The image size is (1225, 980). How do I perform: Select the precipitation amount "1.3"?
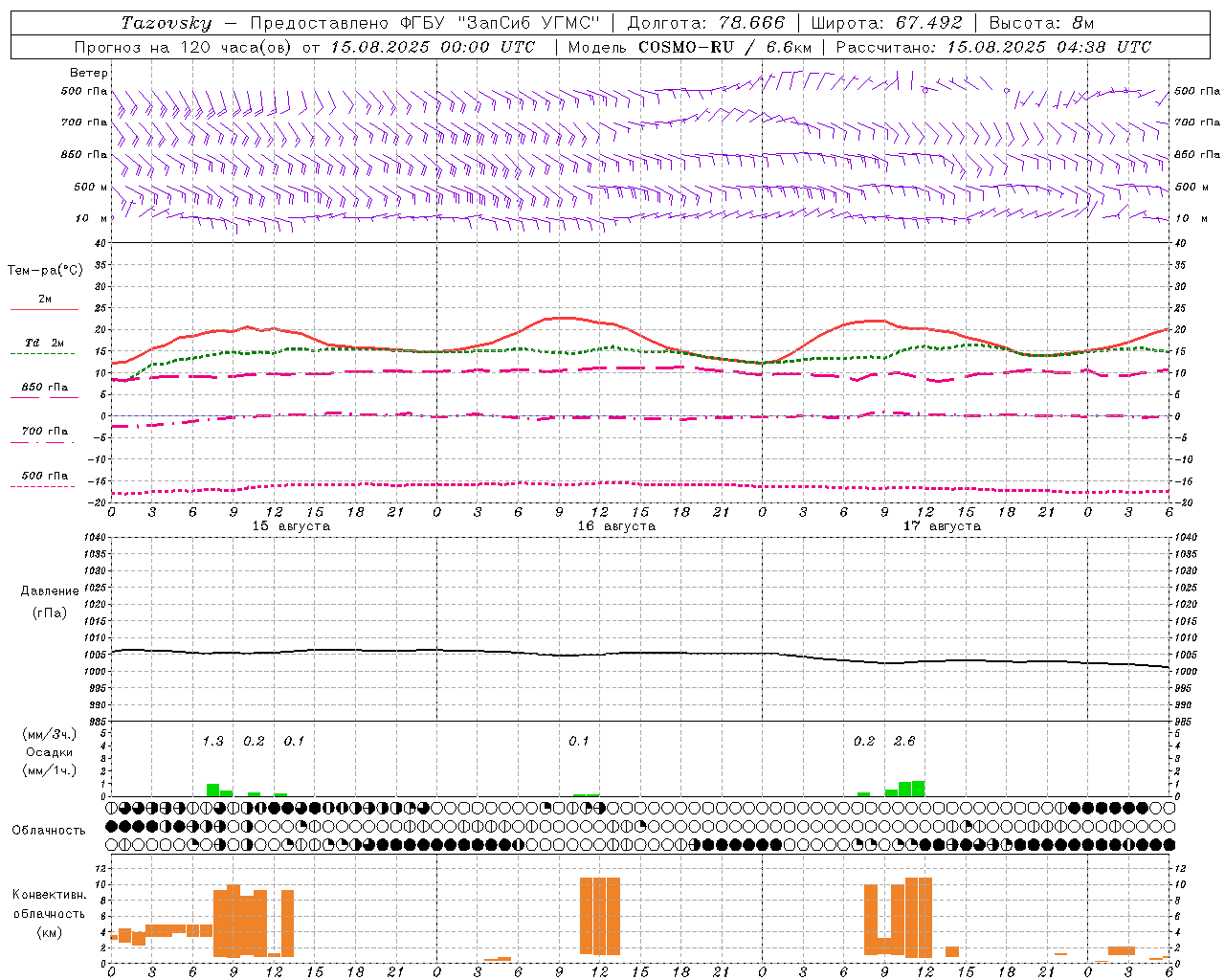tap(212, 741)
